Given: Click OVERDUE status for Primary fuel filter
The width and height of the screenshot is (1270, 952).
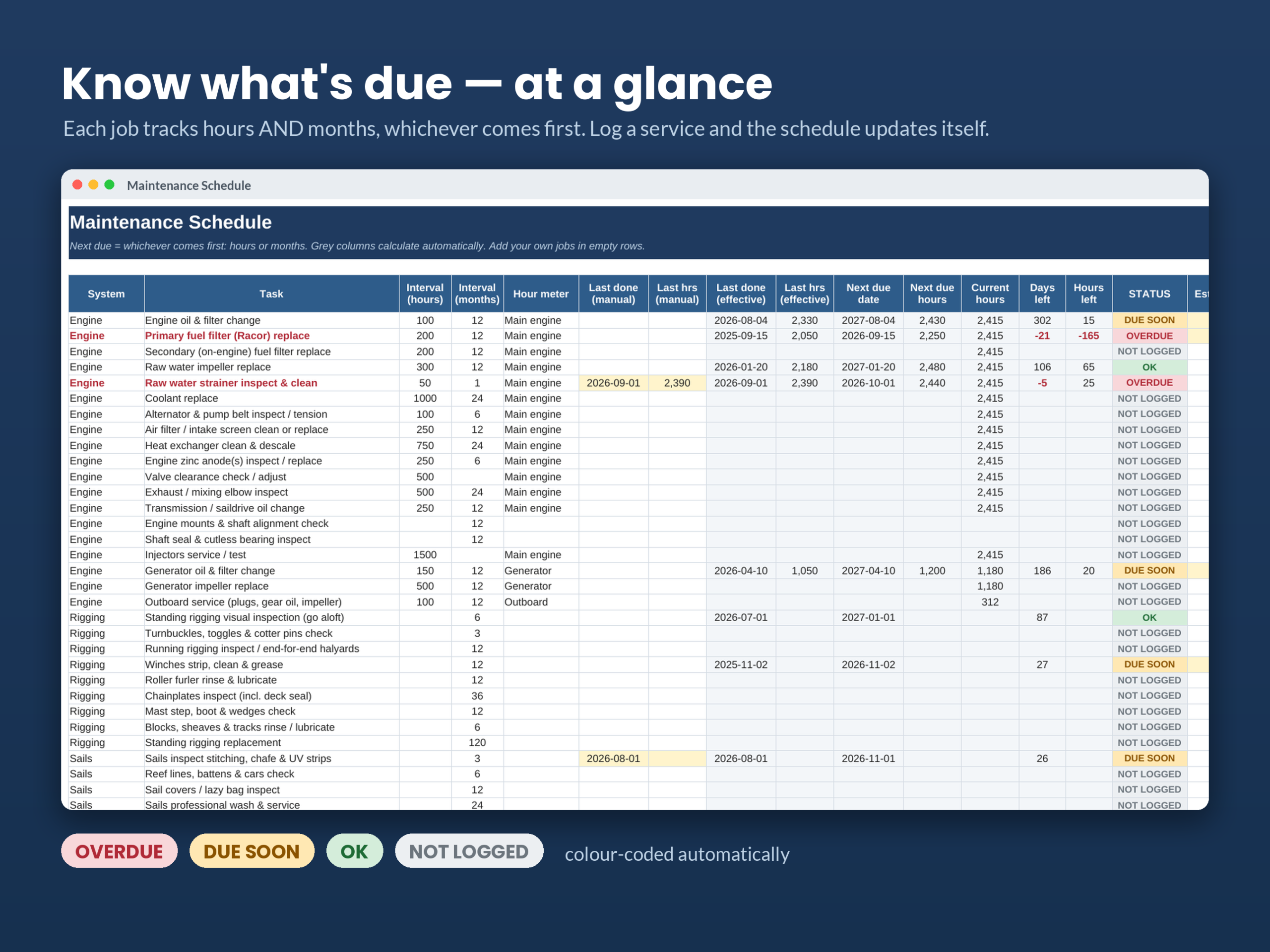Looking at the screenshot, I should [1149, 336].
